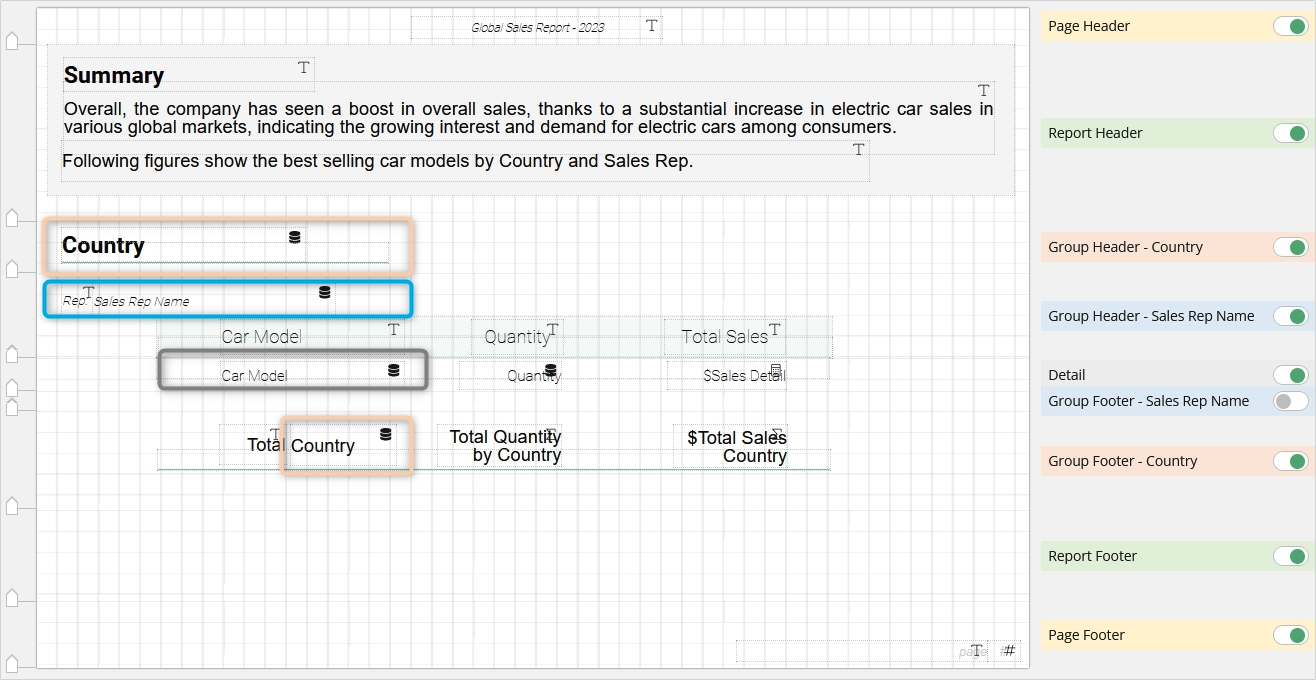Select the Page Header section label
The height and width of the screenshot is (680, 1316).
[1089, 26]
